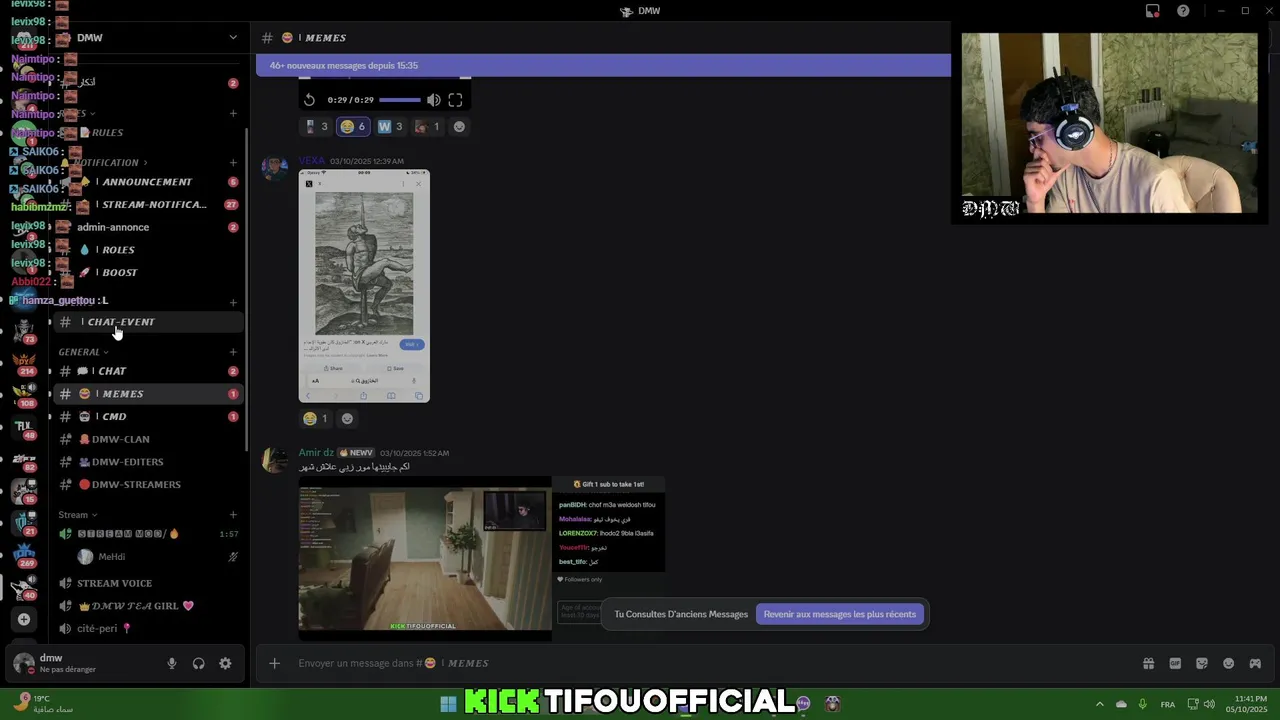This screenshot has height=720, width=1280.
Task: Join the STREAM VOICE voice channel
Action: (149, 583)
